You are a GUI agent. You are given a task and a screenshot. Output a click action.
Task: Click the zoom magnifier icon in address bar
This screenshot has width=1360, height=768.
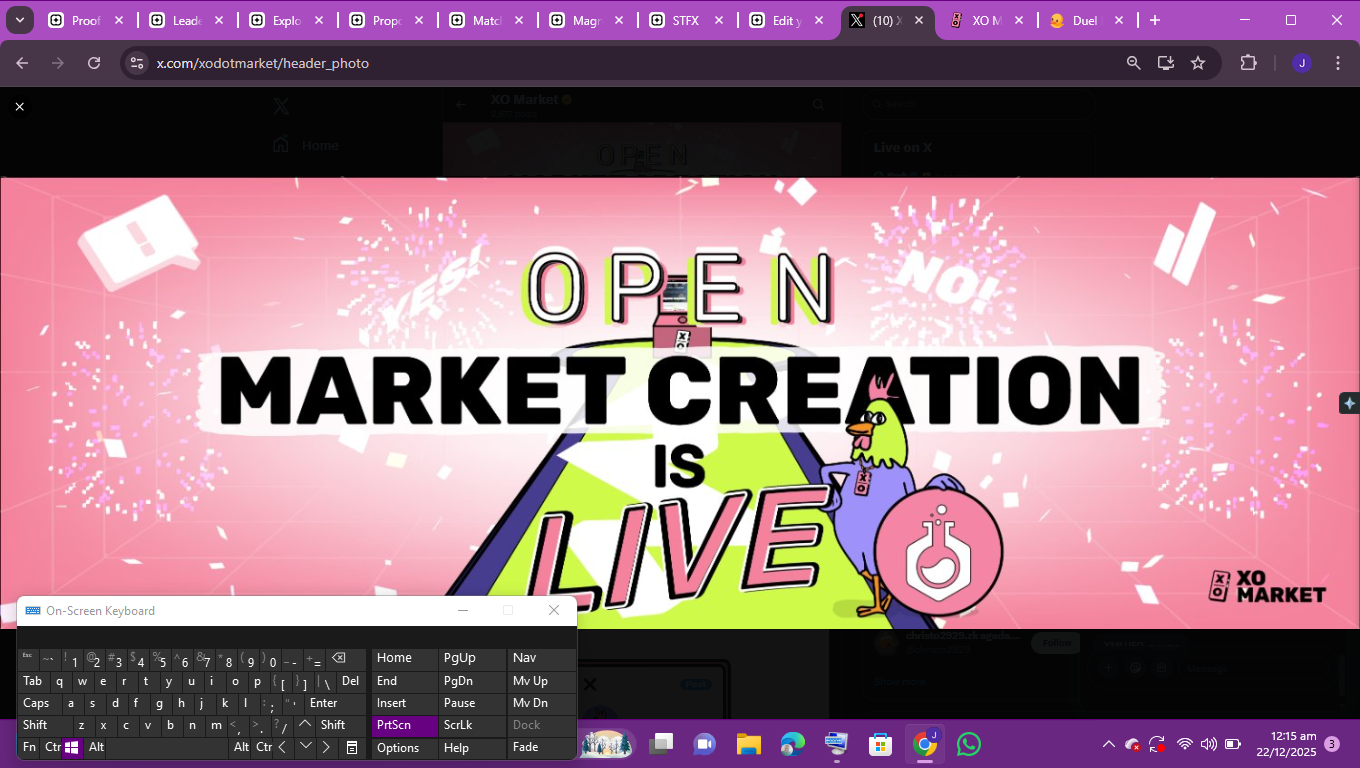[x=1133, y=63]
